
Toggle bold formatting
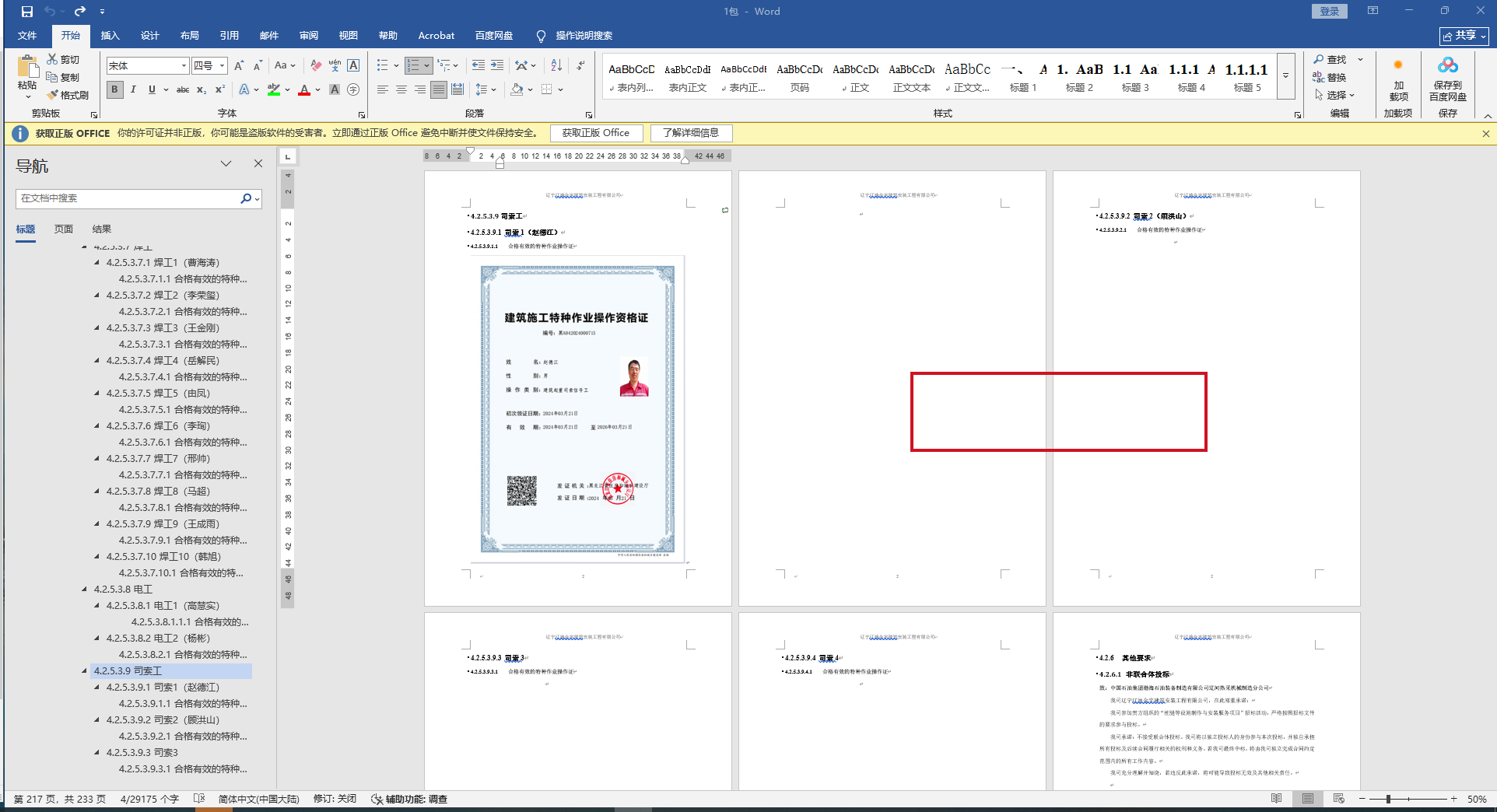click(115, 89)
